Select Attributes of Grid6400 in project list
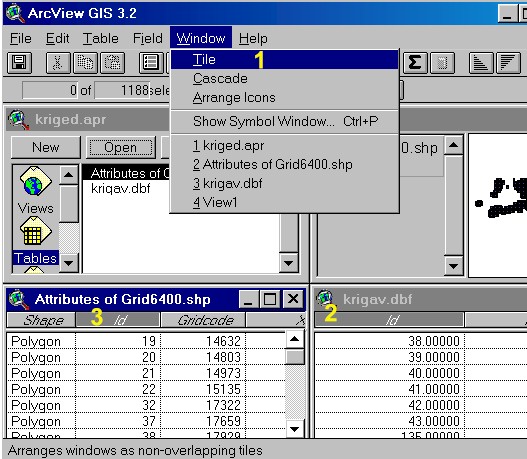527x459 pixels. (127, 173)
